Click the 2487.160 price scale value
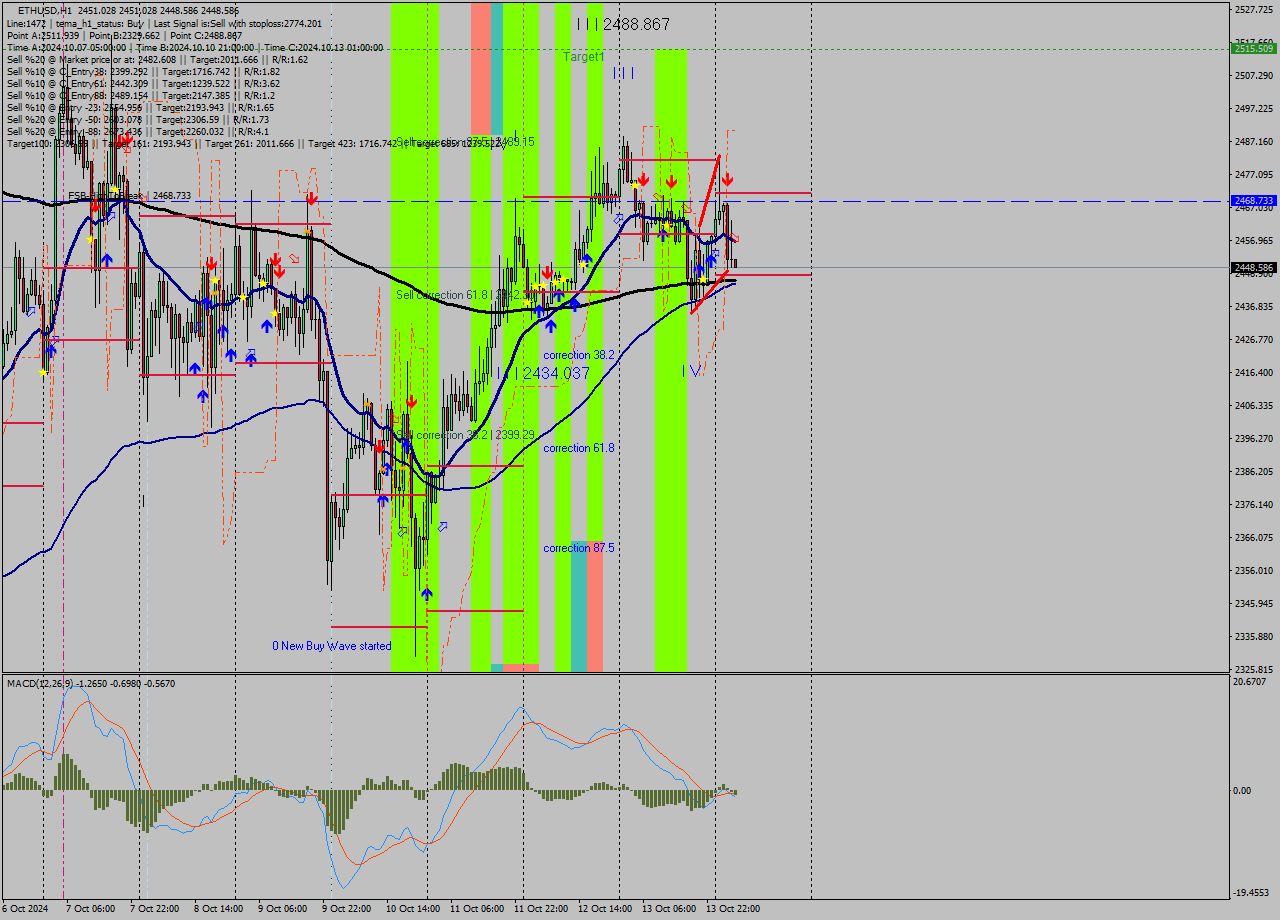Image resolution: width=1280 pixels, height=920 pixels. point(1254,141)
